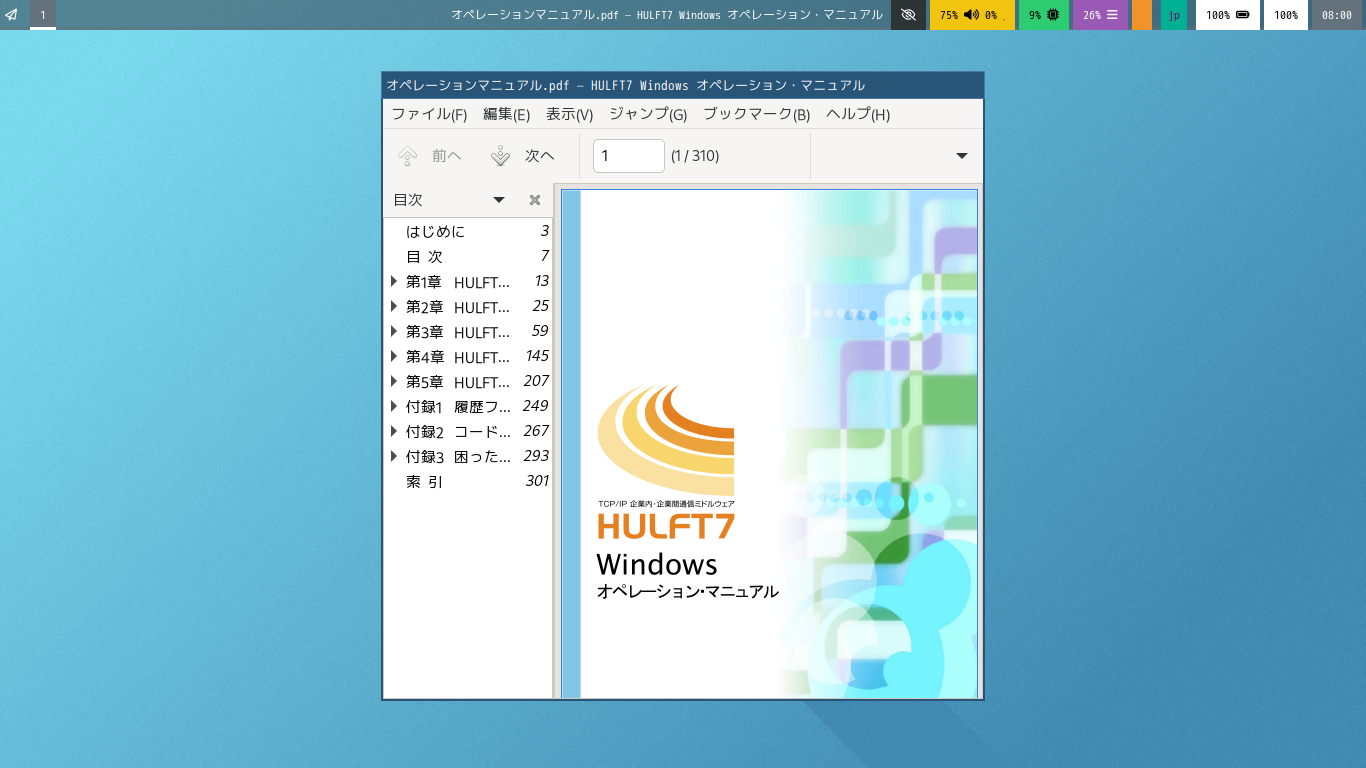Screen dimensions: 1366x768
Task: Open the ヘルプ(H) menu
Action: [858, 114]
